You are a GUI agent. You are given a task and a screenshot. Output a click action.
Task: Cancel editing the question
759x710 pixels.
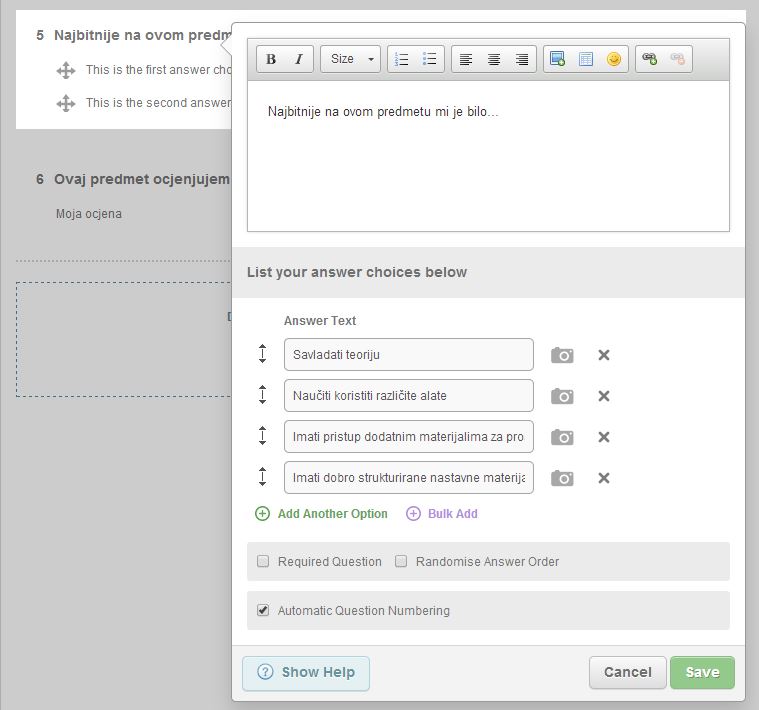[x=627, y=672]
